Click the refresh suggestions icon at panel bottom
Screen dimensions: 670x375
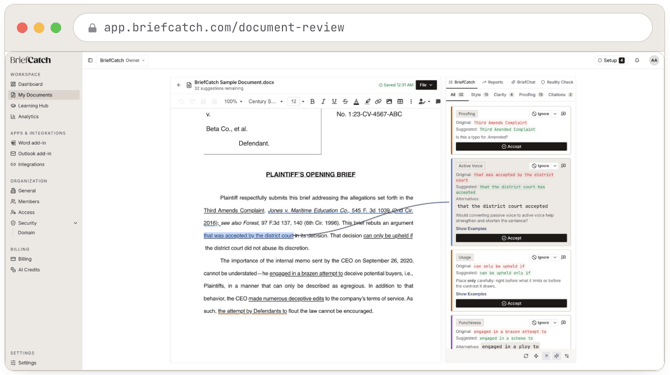pos(526,356)
